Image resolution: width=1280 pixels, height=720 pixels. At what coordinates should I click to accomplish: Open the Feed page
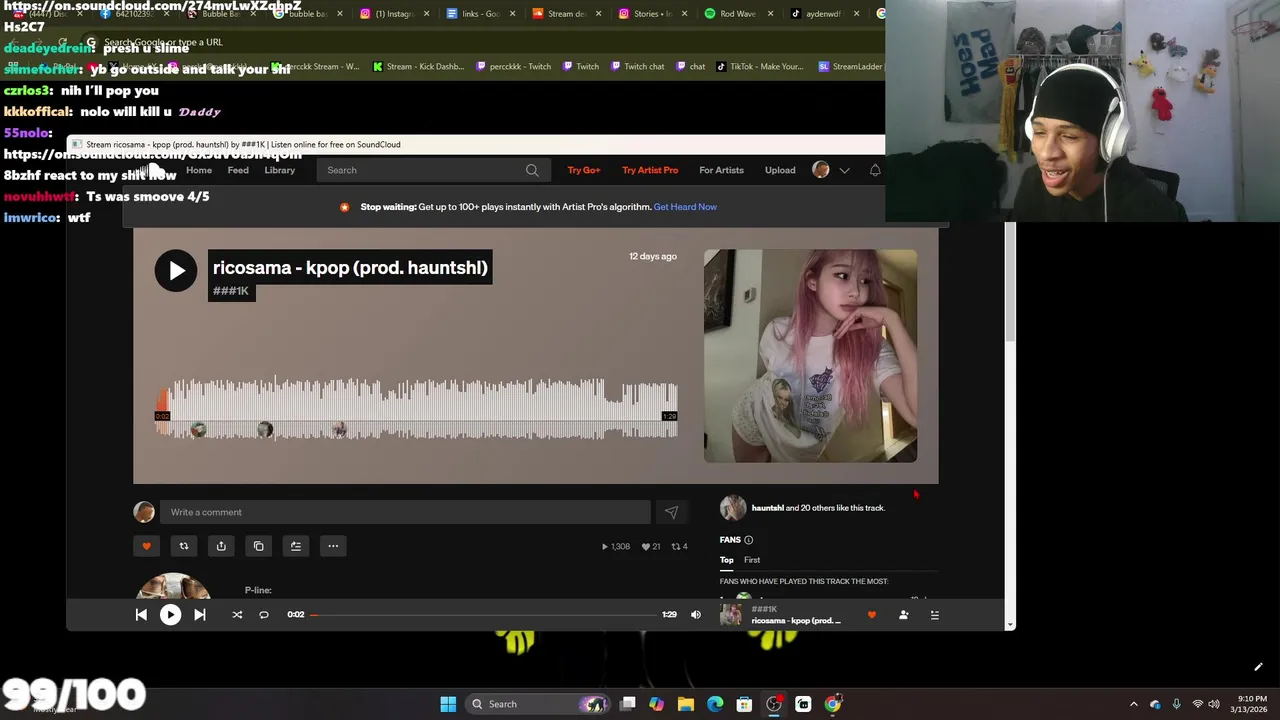coord(238,170)
